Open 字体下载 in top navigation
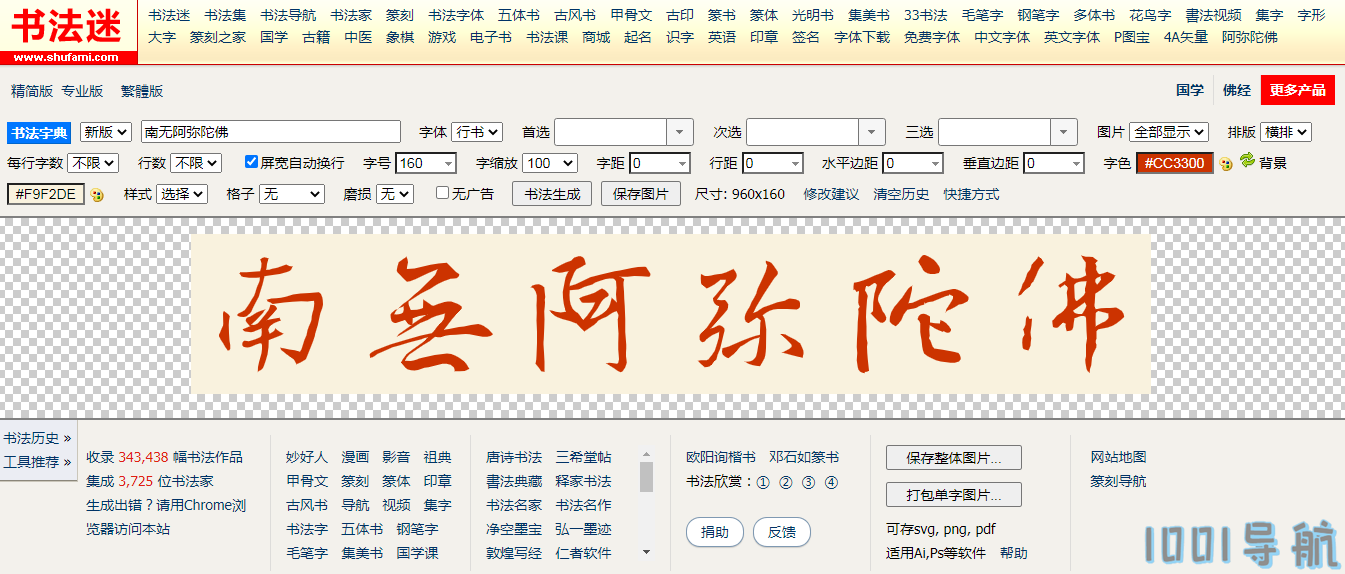This screenshot has width=1345, height=574. click(862, 37)
